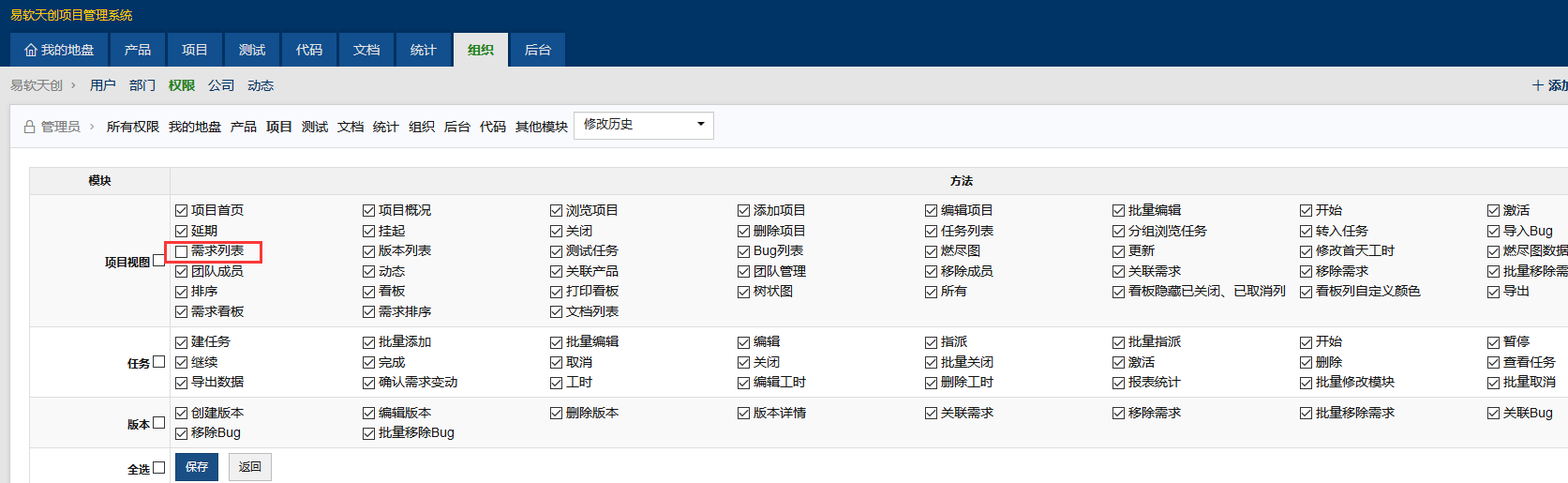The width and height of the screenshot is (1568, 483).
Task: Go to 用户 submenu link
Action: (x=103, y=85)
